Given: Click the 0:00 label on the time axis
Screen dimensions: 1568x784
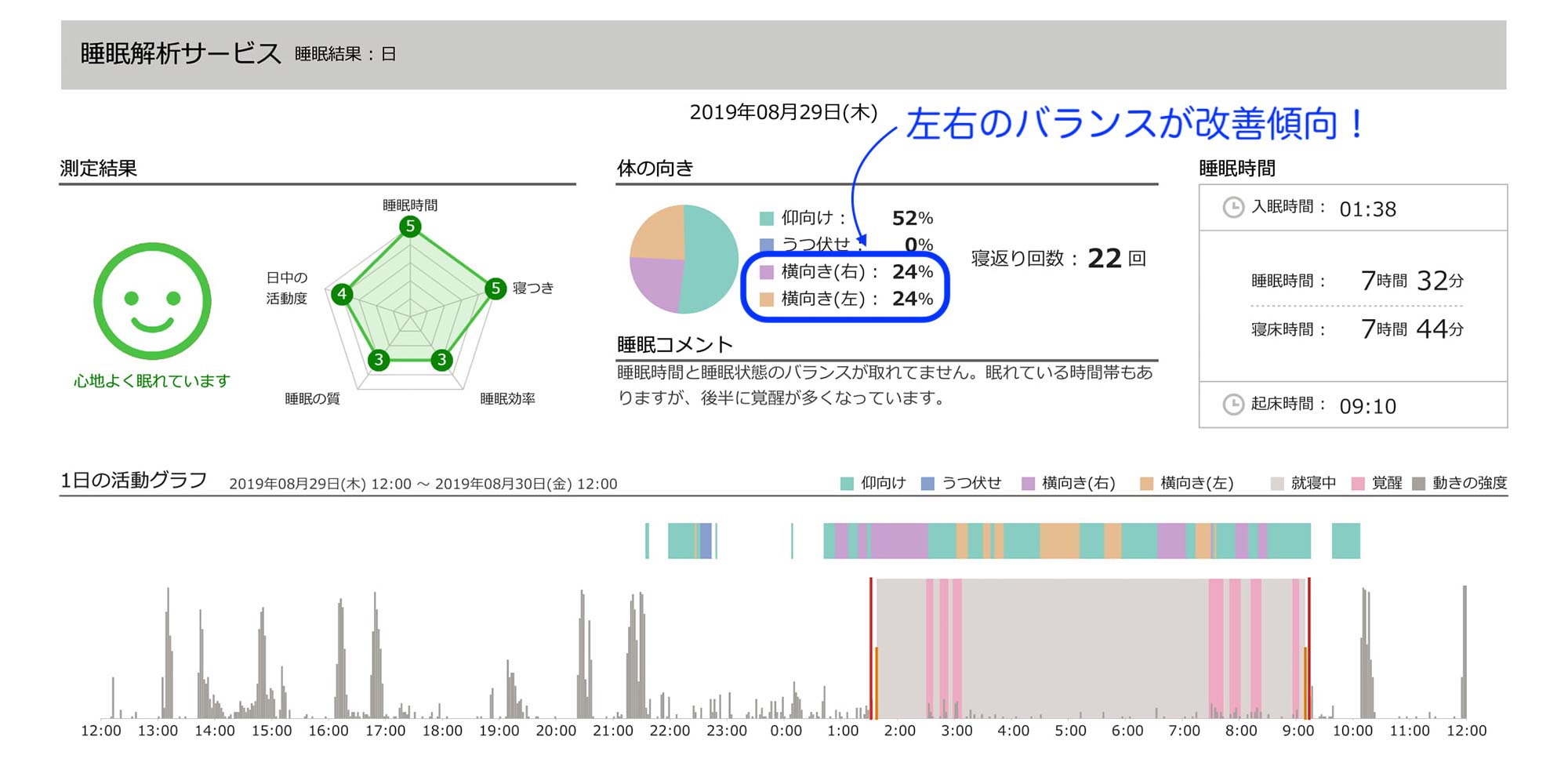Looking at the screenshot, I should coord(786,731).
